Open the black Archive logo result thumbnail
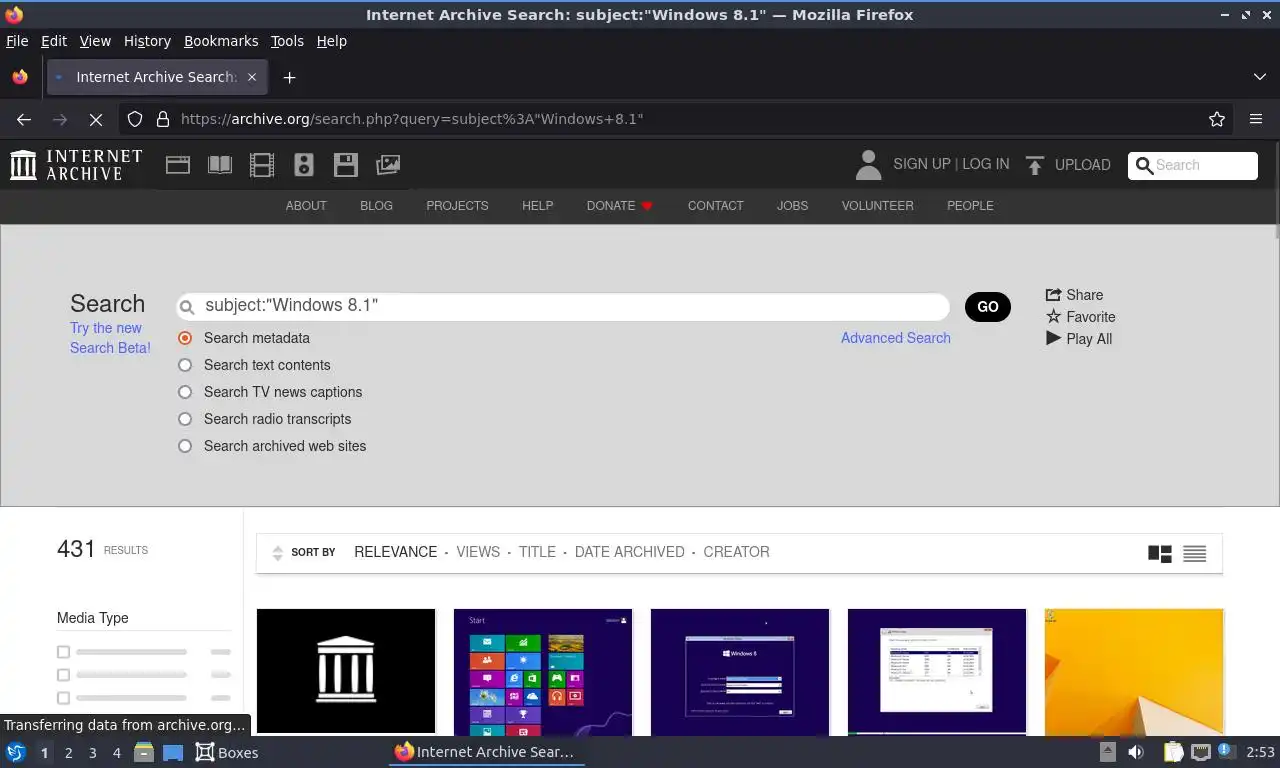Image resolution: width=1280 pixels, height=768 pixels. pyautogui.click(x=346, y=671)
